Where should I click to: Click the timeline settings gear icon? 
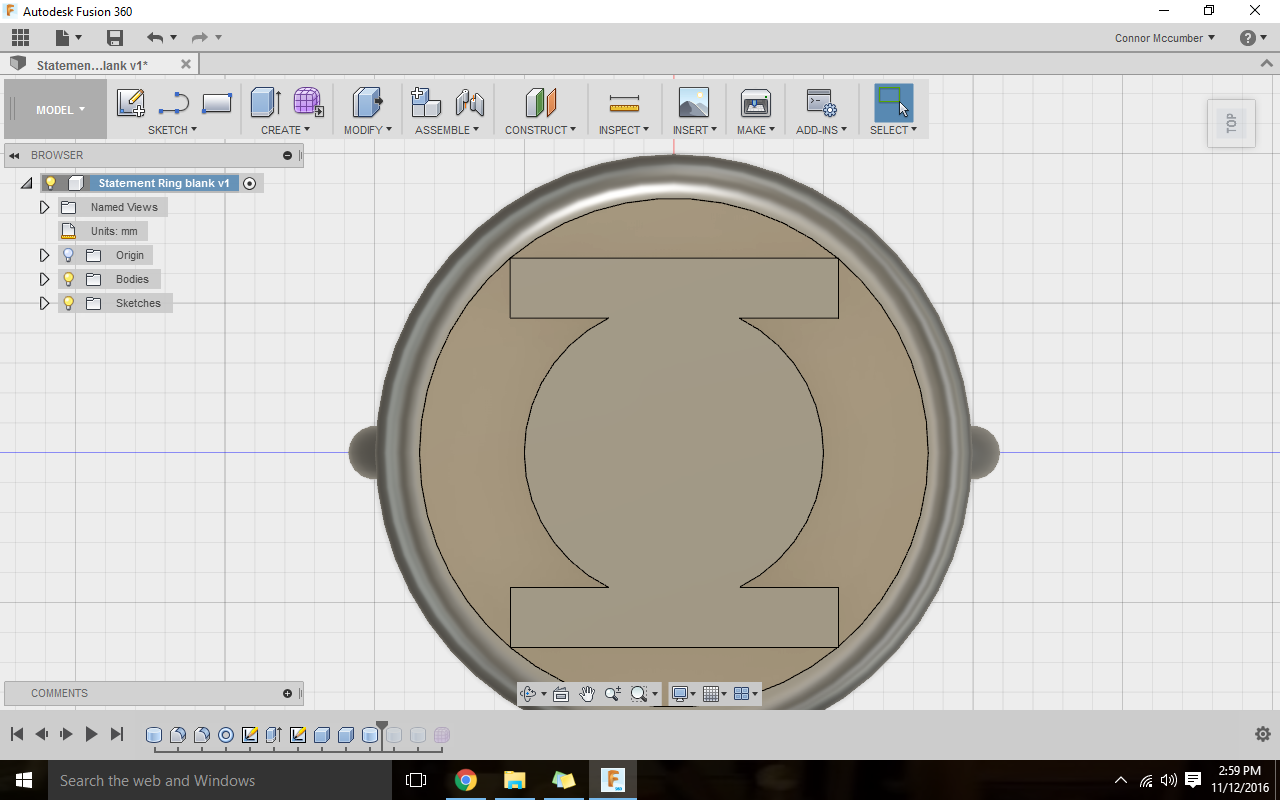pos(1263,734)
